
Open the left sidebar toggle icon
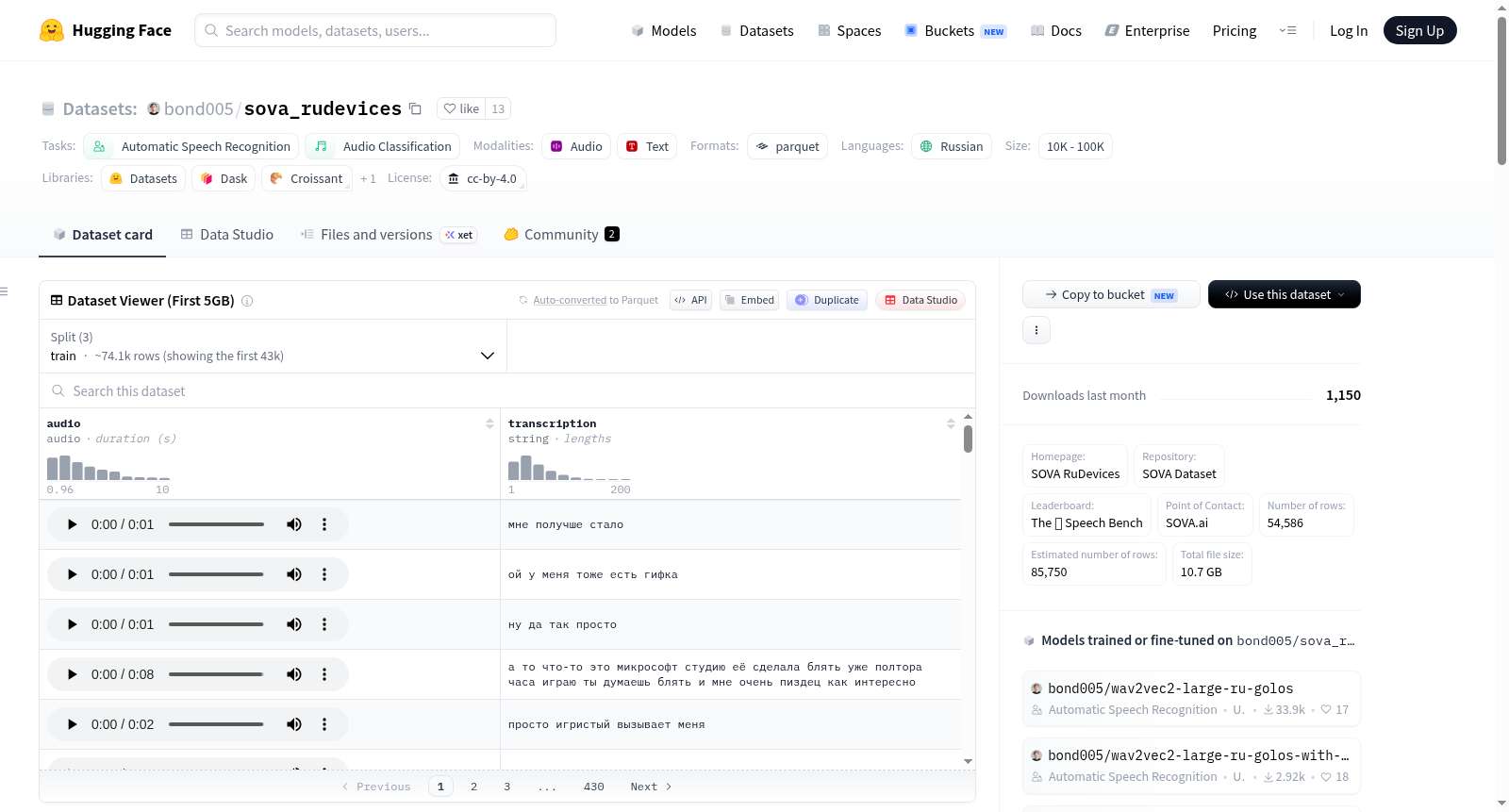4,291
